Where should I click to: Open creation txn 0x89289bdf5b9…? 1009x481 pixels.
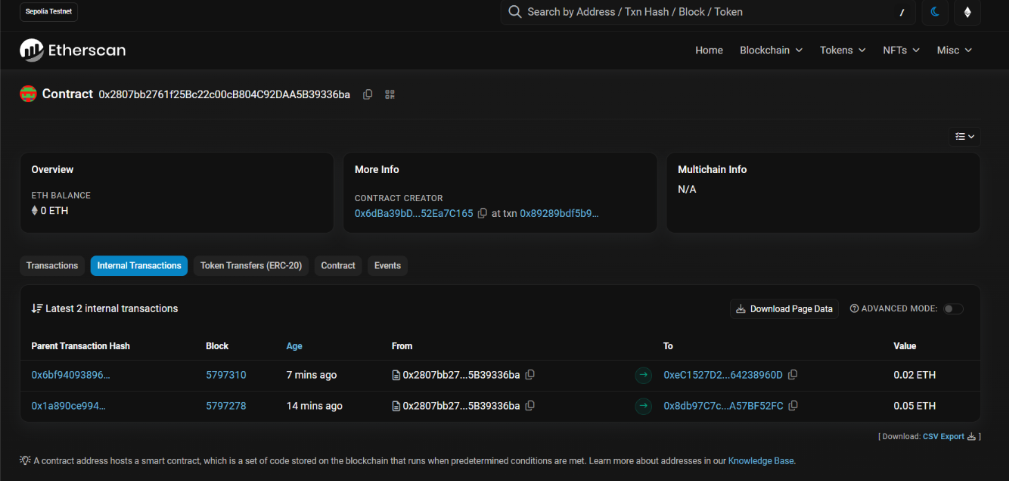pyautogui.click(x=559, y=213)
